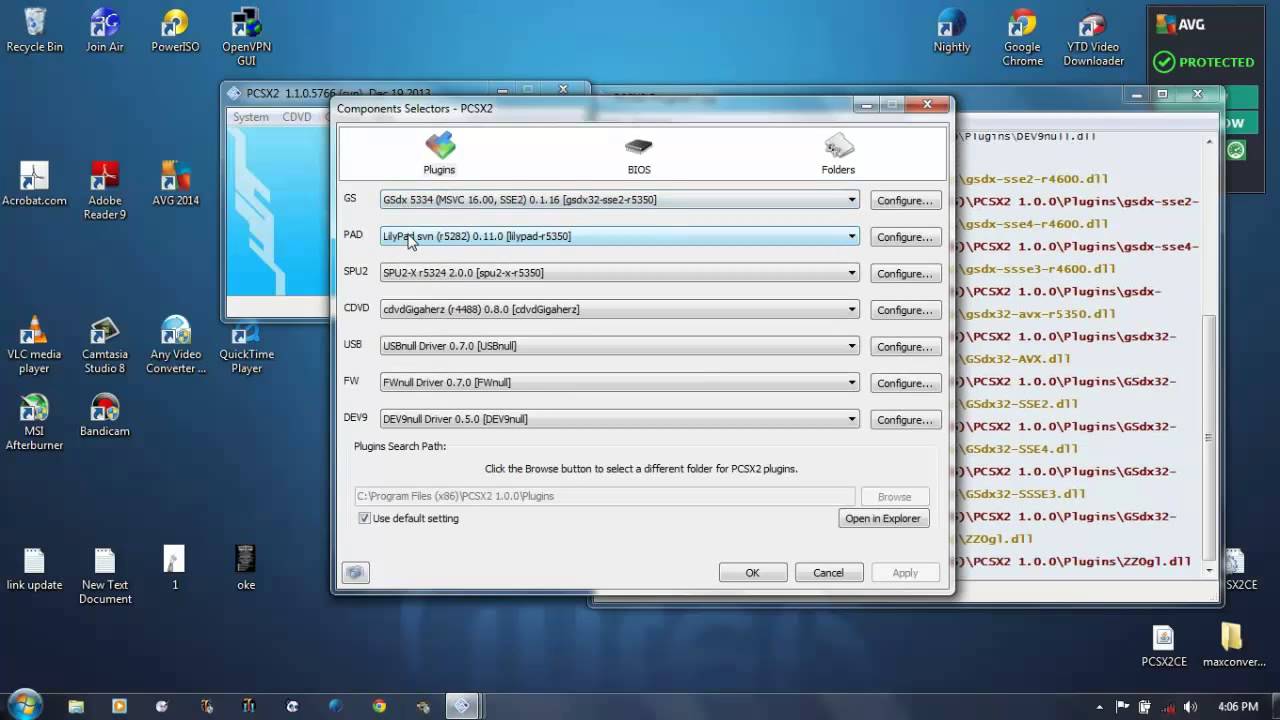This screenshot has height=720, width=1280.
Task: Click Configure for the USB plugin
Action: tap(905, 347)
